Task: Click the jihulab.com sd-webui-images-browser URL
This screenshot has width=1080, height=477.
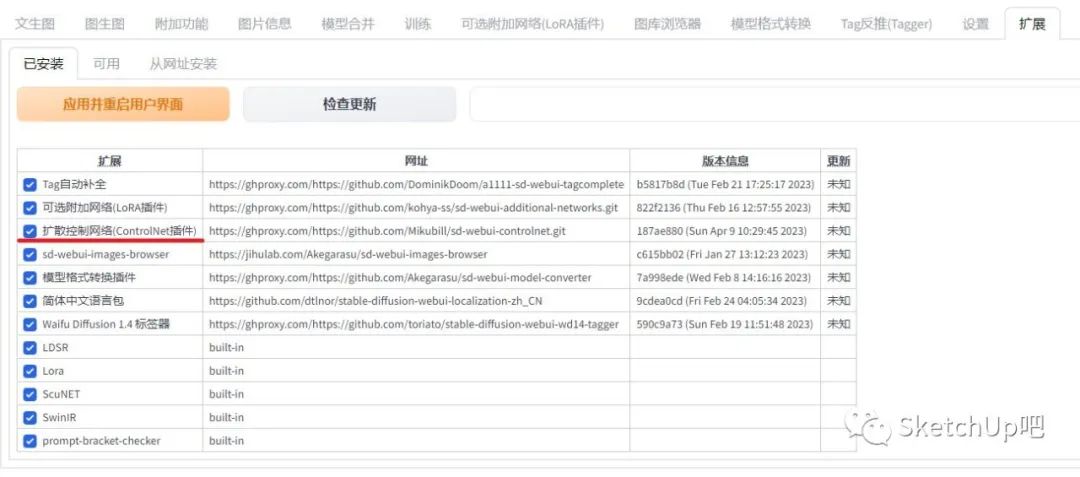Action: coord(348,255)
